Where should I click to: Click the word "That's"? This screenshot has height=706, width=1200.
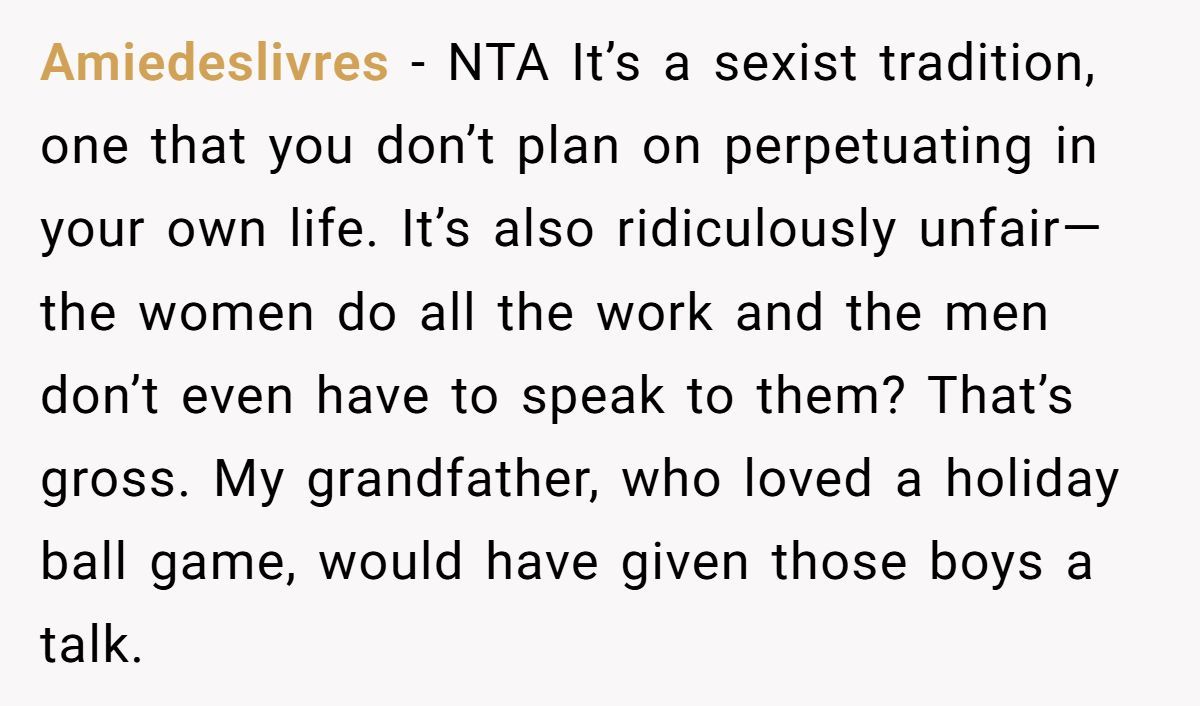click(1001, 397)
